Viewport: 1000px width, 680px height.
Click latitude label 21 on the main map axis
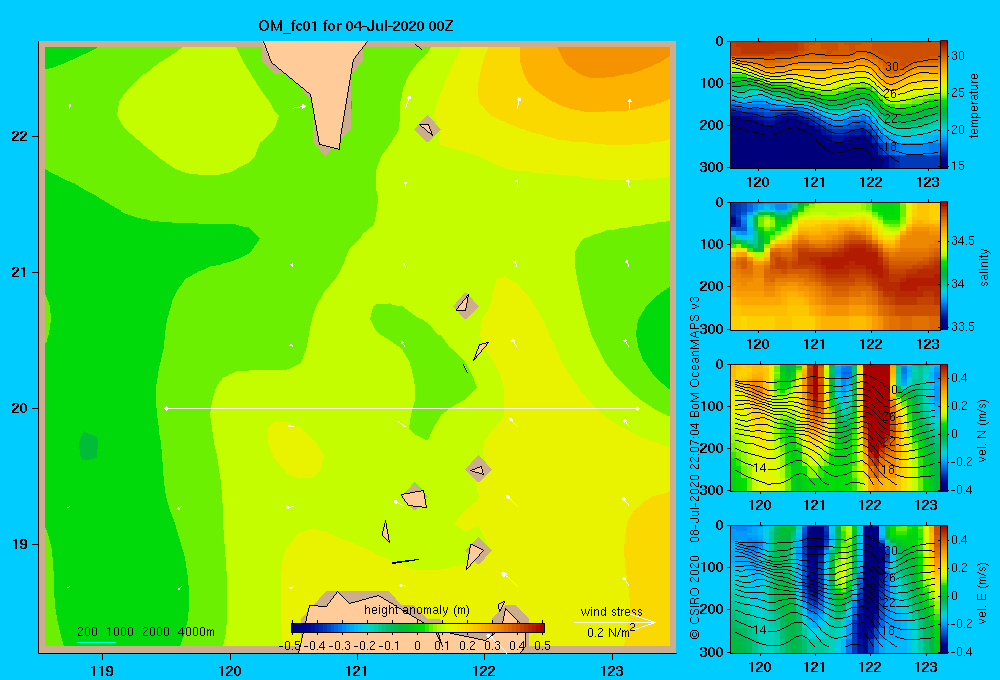click(x=20, y=272)
